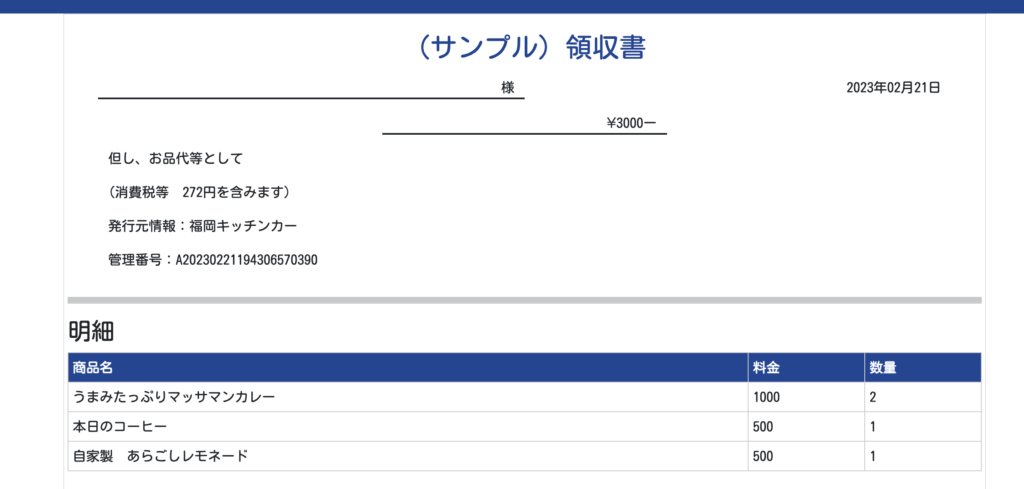This screenshot has height=489, width=1024.
Task: Click the 料金 column header
Action: click(x=766, y=367)
